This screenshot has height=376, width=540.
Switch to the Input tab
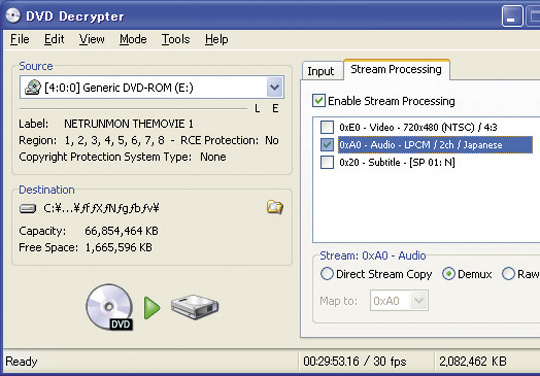point(321,71)
